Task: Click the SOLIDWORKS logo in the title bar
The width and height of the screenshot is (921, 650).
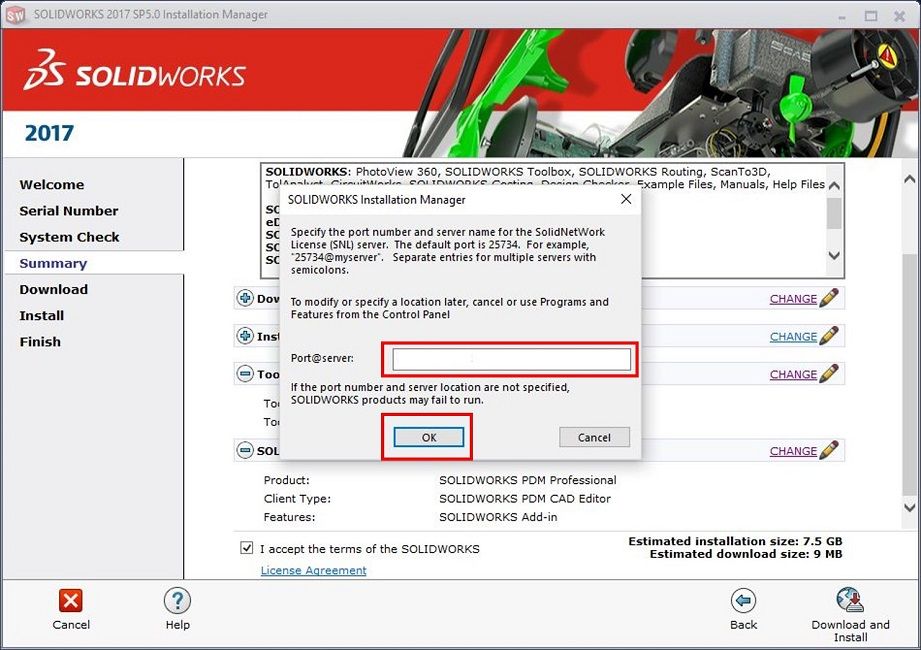Action: pyautogui.click(x=16, y=15)
